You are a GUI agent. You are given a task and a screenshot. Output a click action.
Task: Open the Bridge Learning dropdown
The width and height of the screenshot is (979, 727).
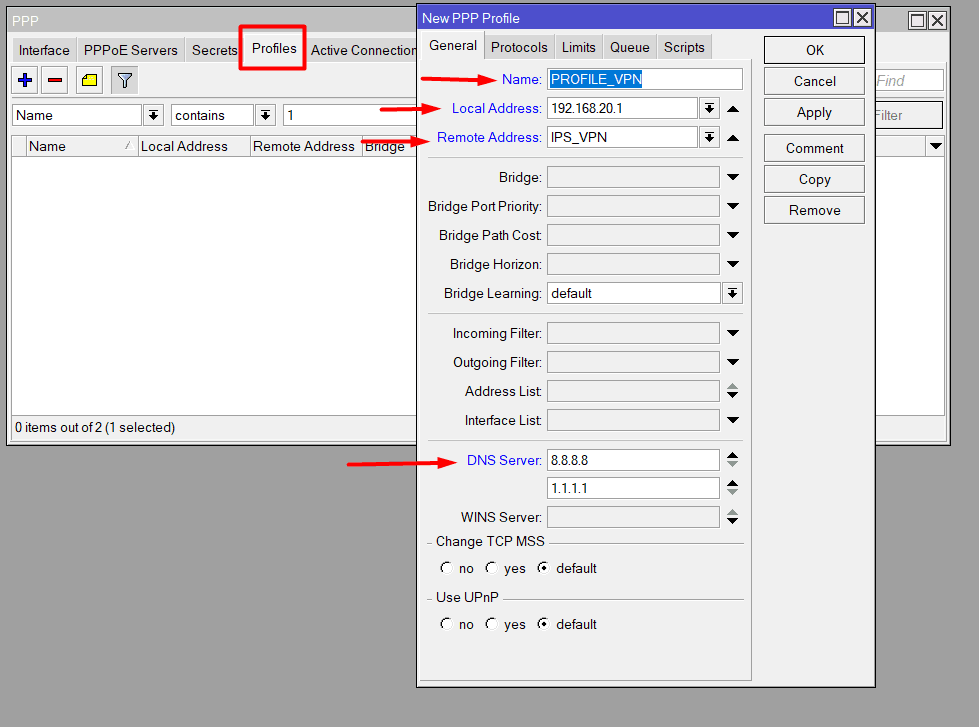click(x=733, y=293)
